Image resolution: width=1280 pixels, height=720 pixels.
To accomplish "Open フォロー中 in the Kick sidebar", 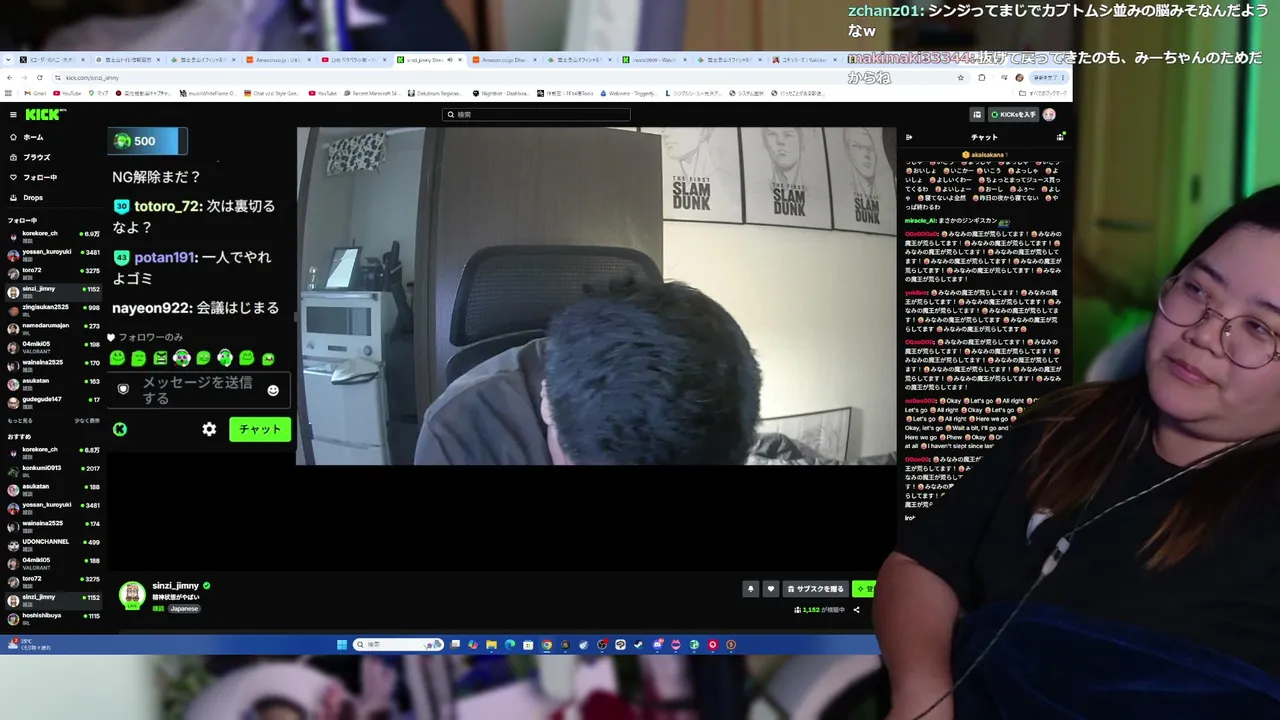I will [x=39, y=177].
